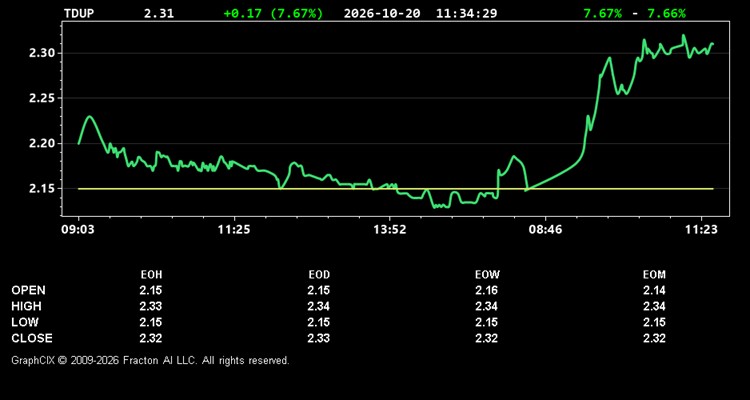Click the EOH column header

(x=151, y=275)
